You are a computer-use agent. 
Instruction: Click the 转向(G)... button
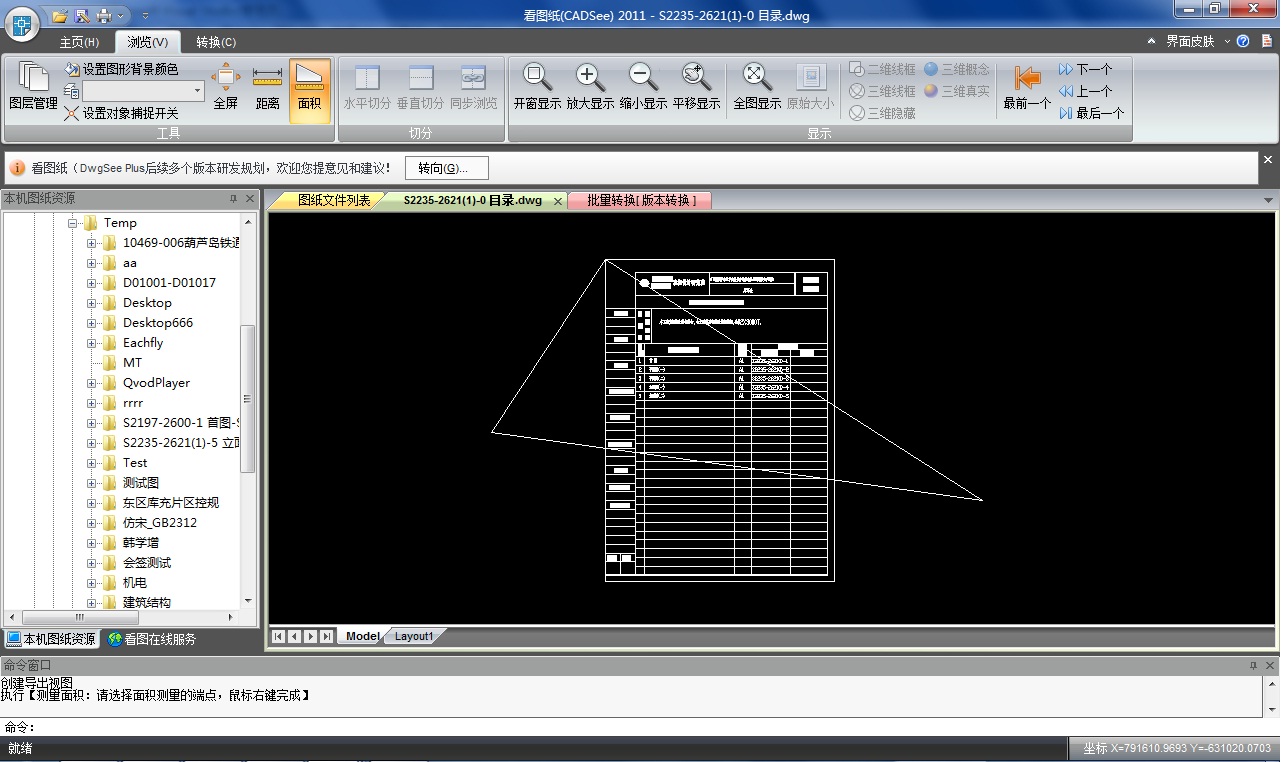click(446, 168)
